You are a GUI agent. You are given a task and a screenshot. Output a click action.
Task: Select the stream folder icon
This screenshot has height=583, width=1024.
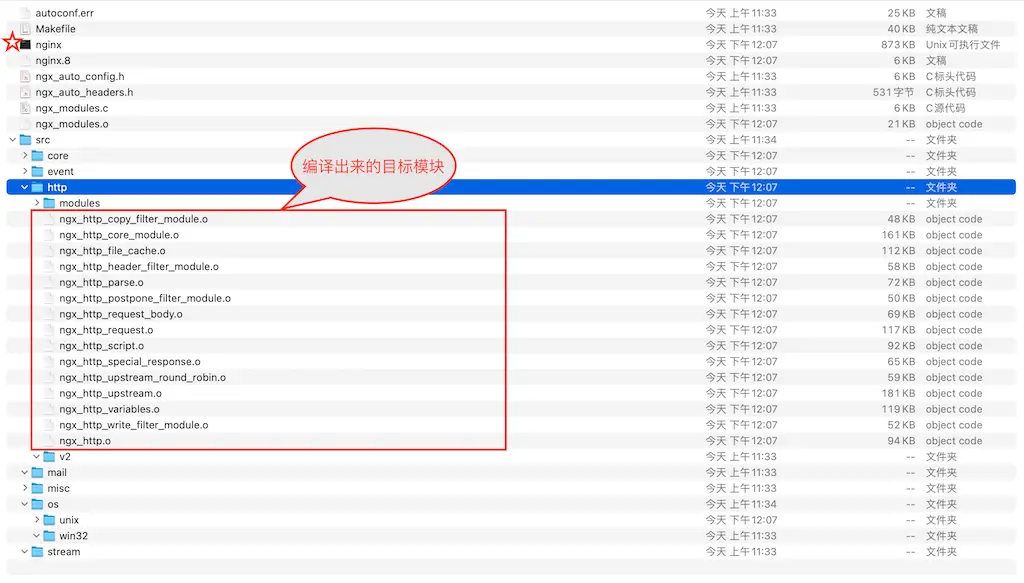click(x=38, y=552)
